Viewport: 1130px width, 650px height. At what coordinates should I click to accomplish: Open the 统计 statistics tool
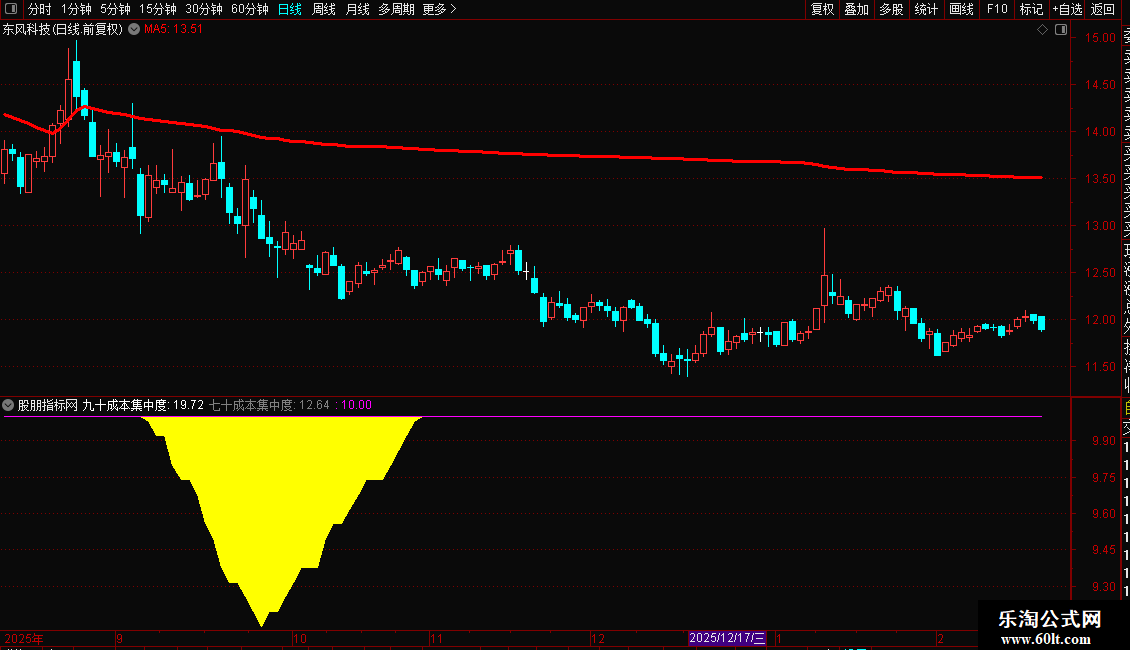[926, 9]
